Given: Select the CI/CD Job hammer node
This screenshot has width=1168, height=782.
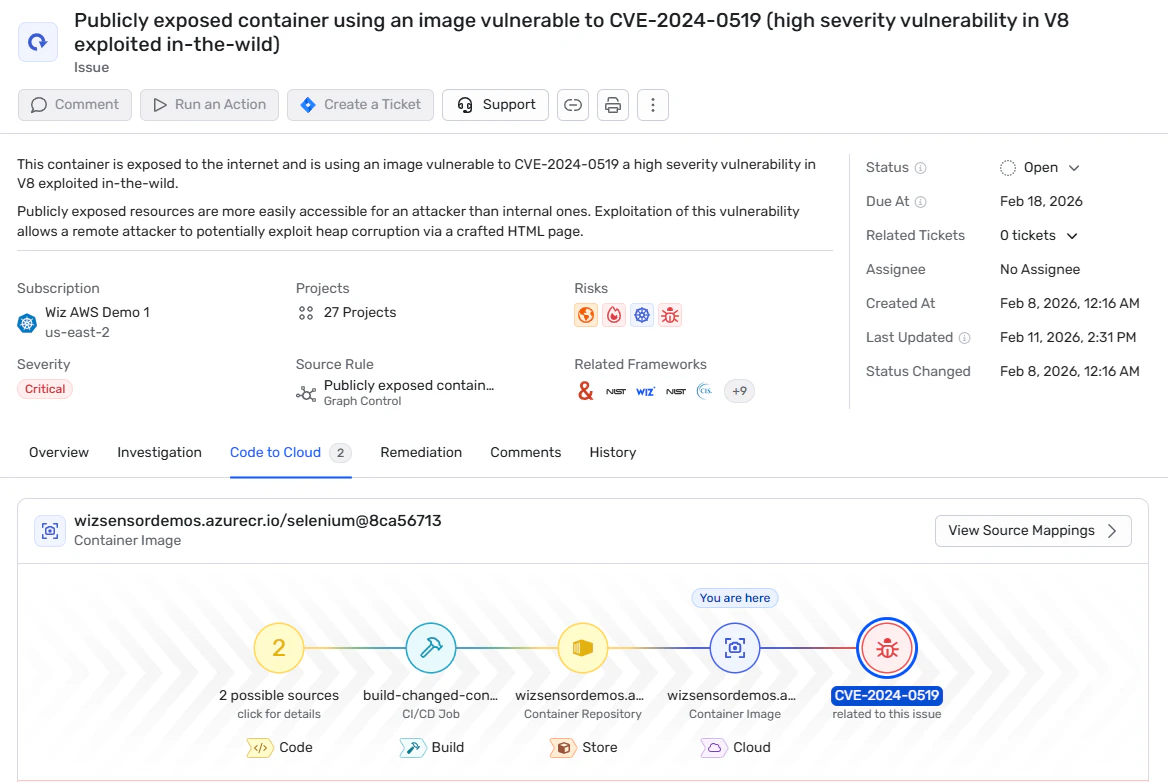Looking at the screenshot, I should (x=431, y=648).
